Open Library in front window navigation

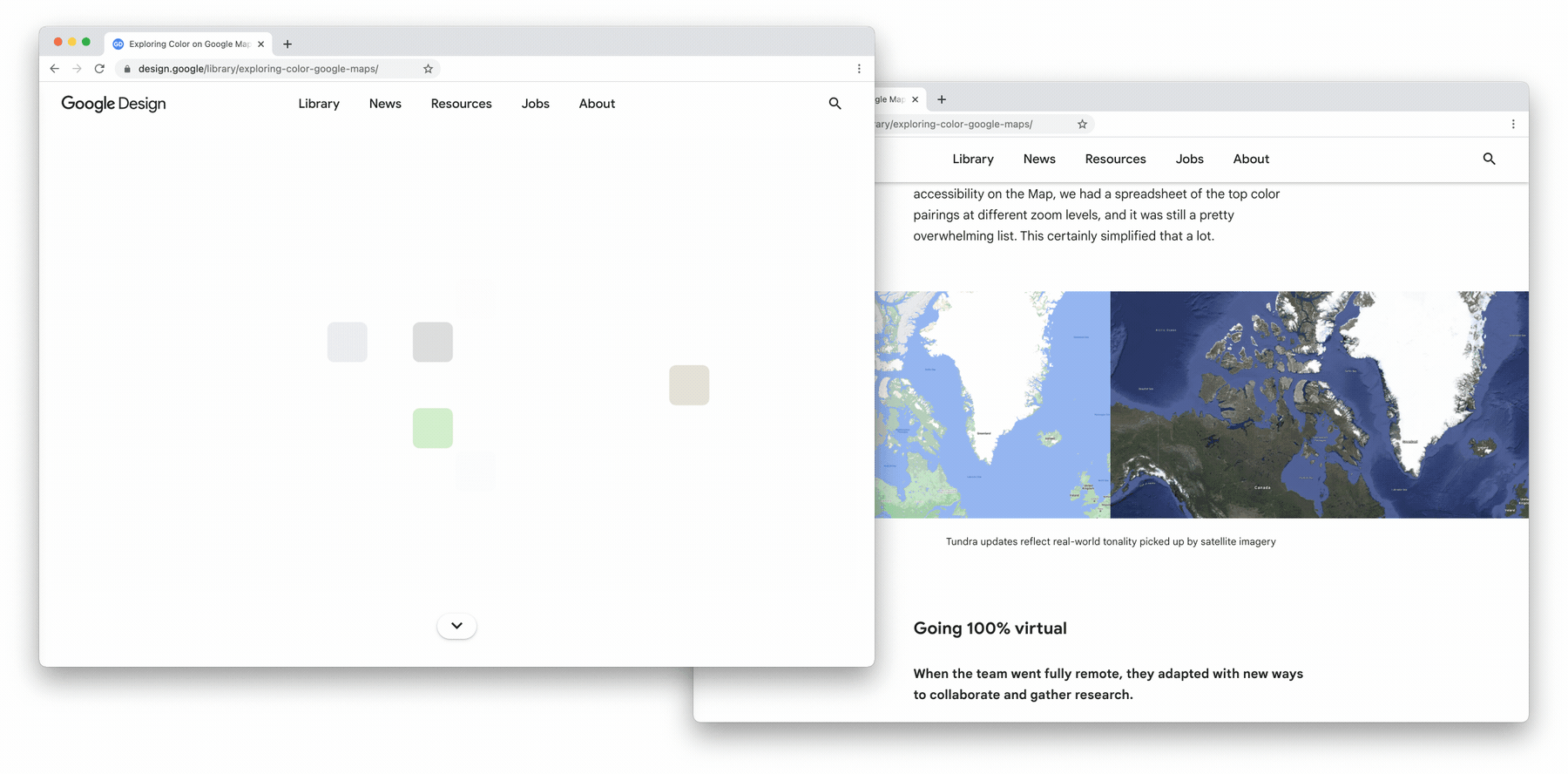[319, 104]
